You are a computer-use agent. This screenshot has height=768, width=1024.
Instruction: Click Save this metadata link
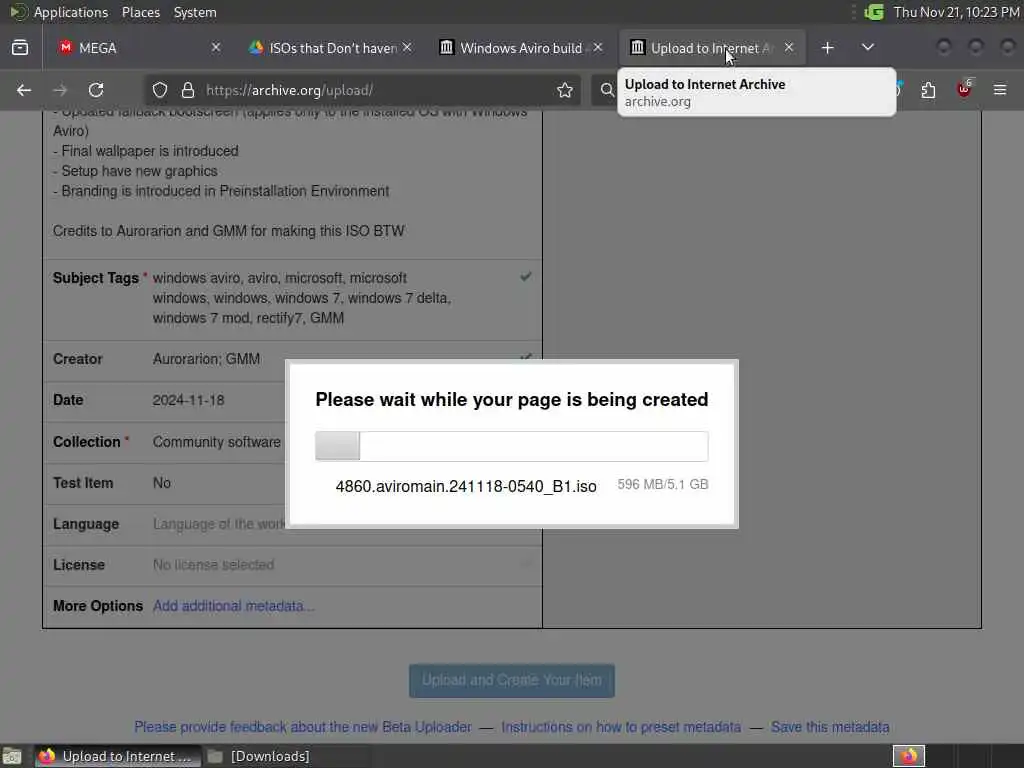coord(830,727)
